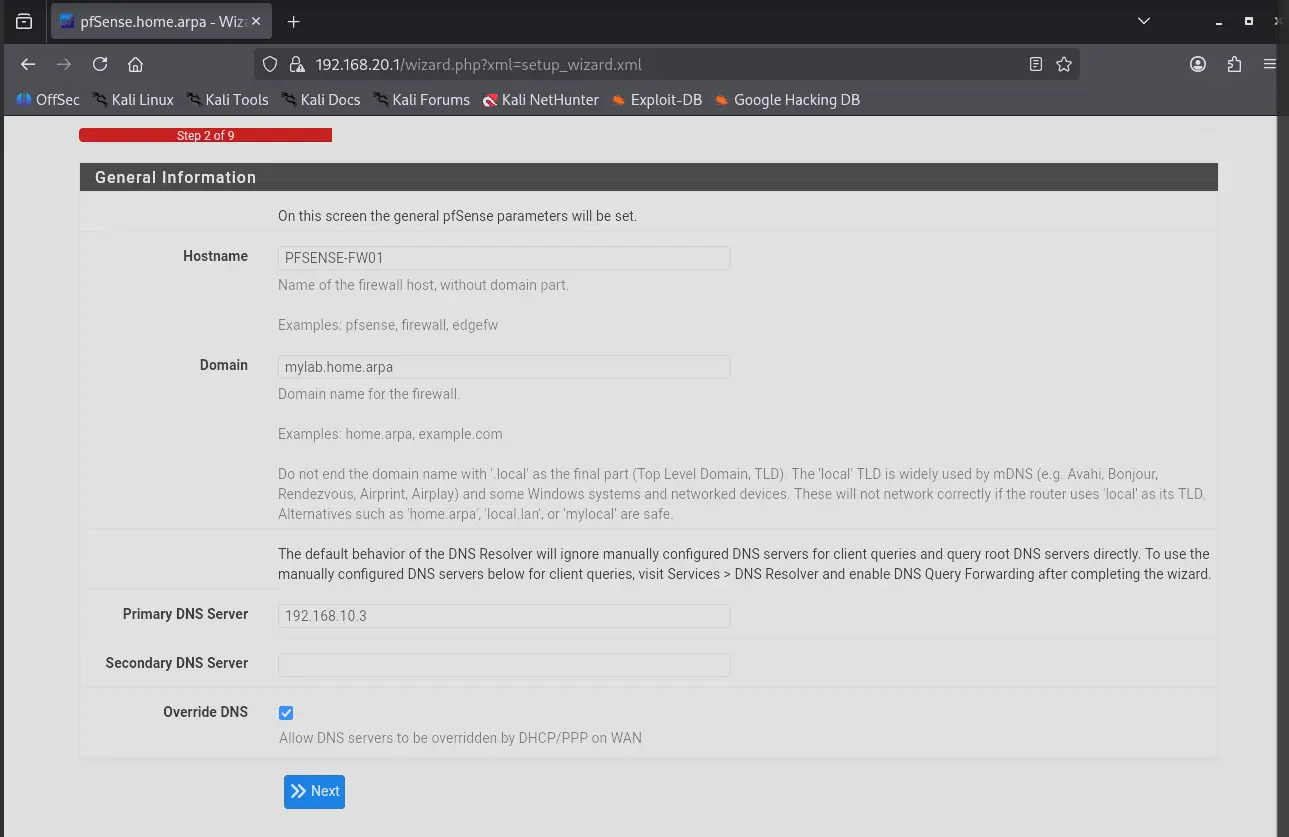Open the site security padlock info
The image size is (1289, 837).
296,64
